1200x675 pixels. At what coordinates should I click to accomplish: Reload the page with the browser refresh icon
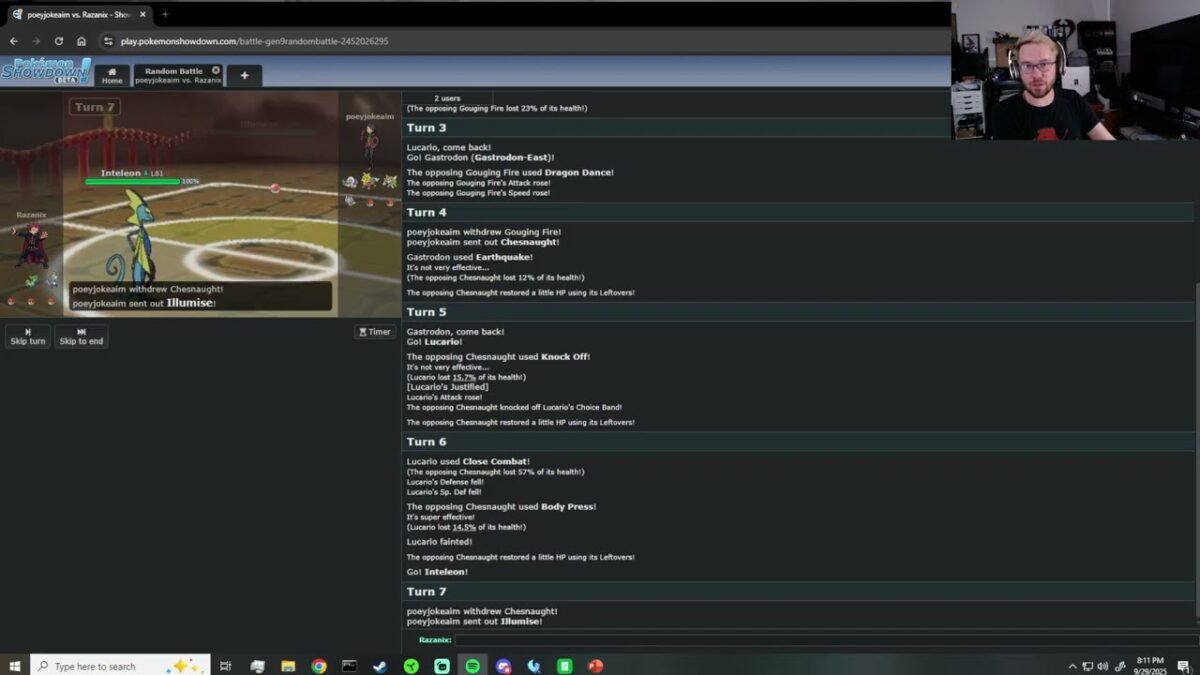[x=59, y=41]
